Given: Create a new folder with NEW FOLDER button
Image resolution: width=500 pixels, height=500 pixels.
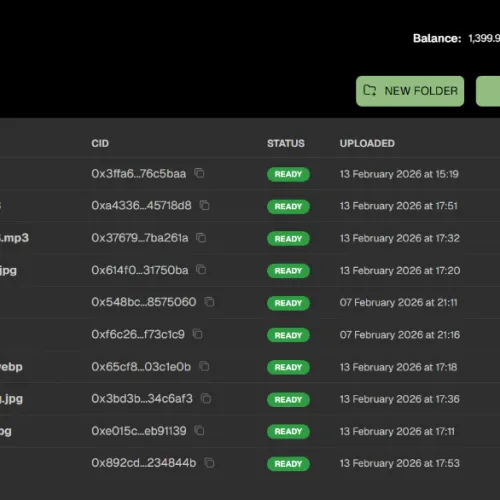Looking at the screenshot, I should coord(410,91).
